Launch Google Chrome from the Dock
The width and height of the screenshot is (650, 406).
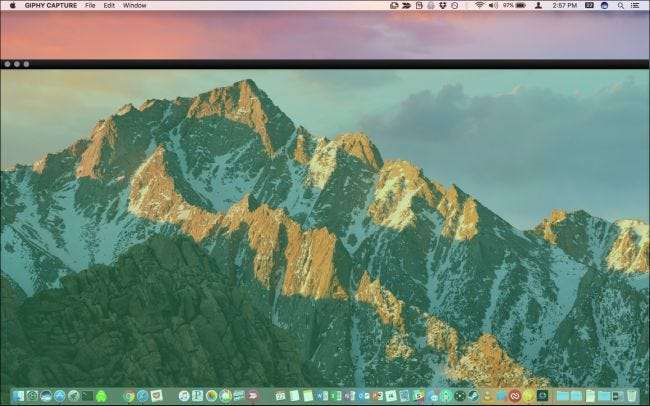click(130, 396)
